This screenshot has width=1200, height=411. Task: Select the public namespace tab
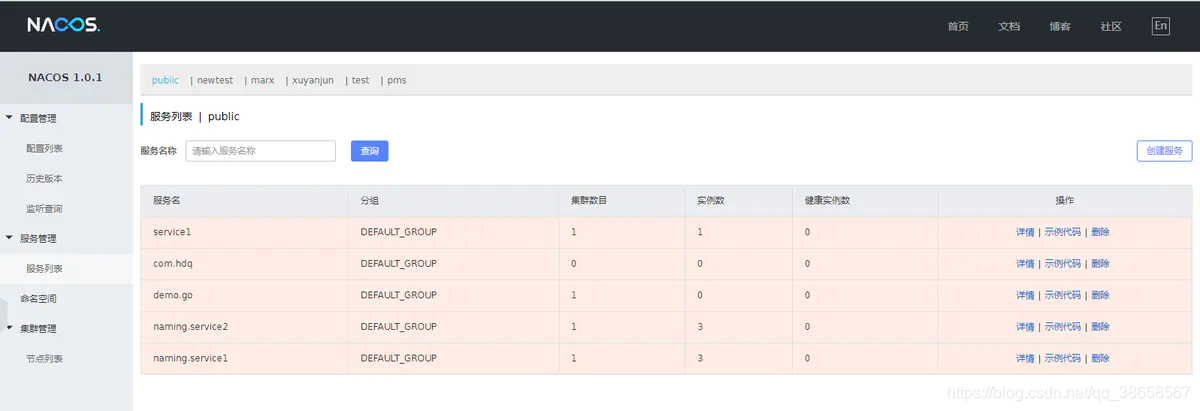165,80
